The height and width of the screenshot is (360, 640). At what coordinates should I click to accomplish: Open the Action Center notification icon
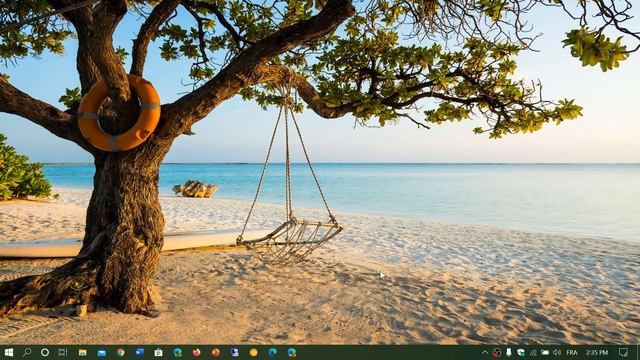(623, 353)
